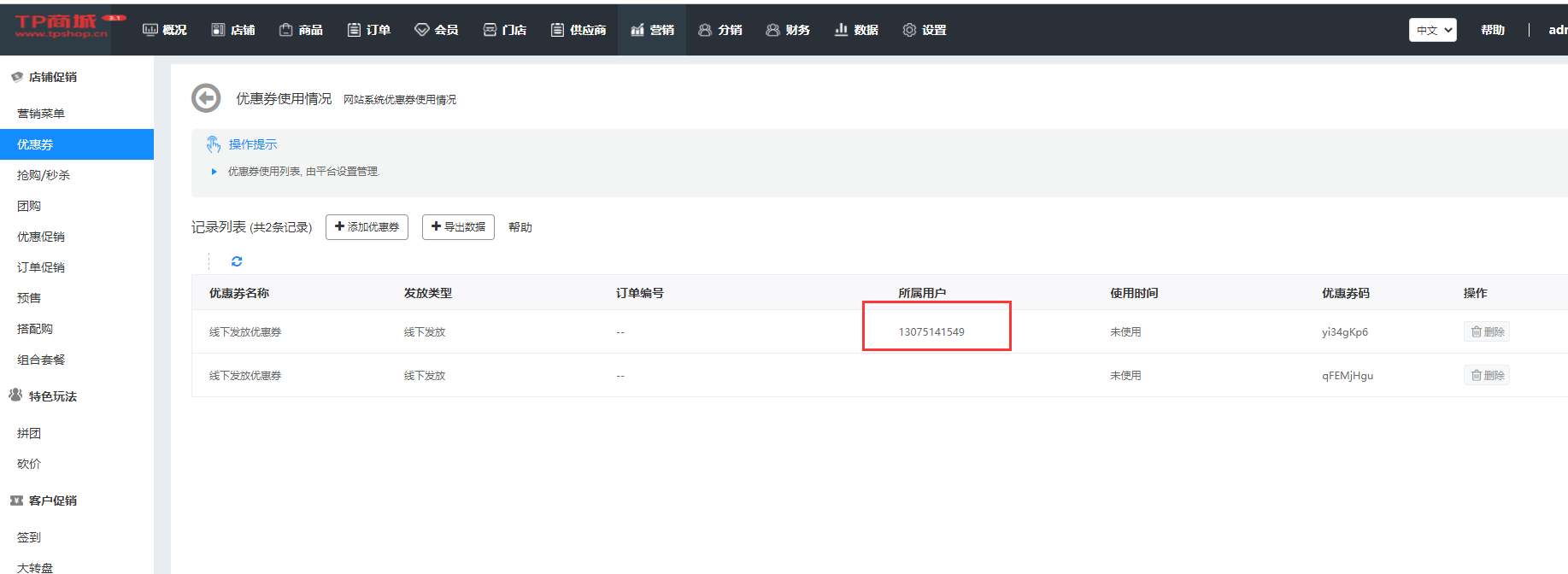Select 抢购/秒杀 in sidebar
Viewport: 1568px width, 574px height.
[x=44, y=175]
